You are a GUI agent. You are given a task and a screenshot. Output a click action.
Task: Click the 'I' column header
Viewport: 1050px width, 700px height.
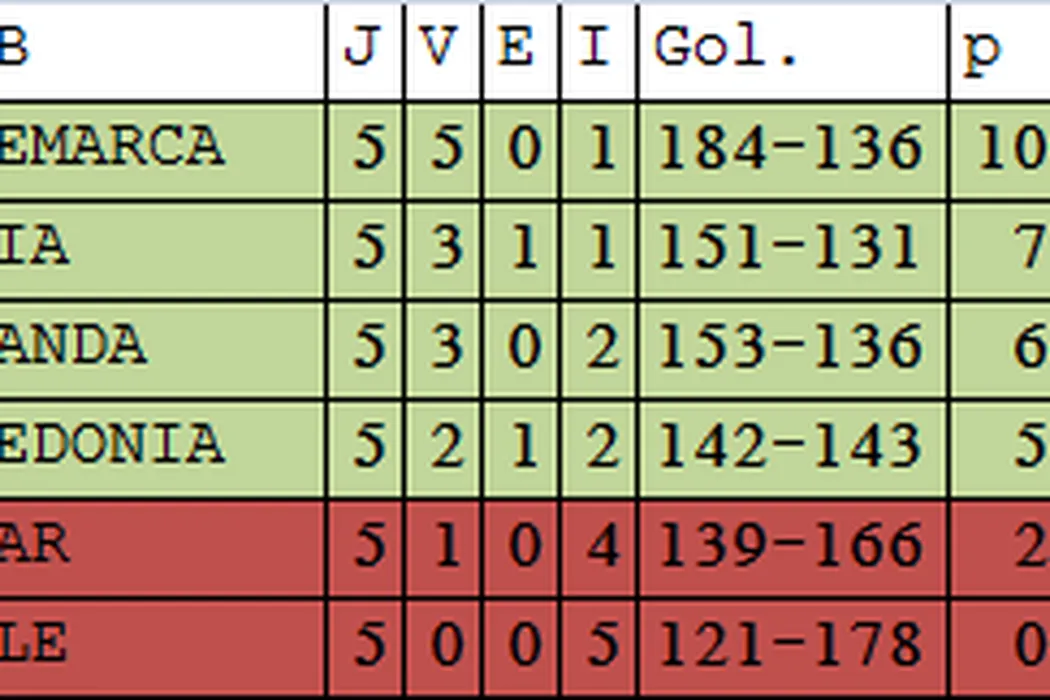pyautogui.click(x=598, y=50)
